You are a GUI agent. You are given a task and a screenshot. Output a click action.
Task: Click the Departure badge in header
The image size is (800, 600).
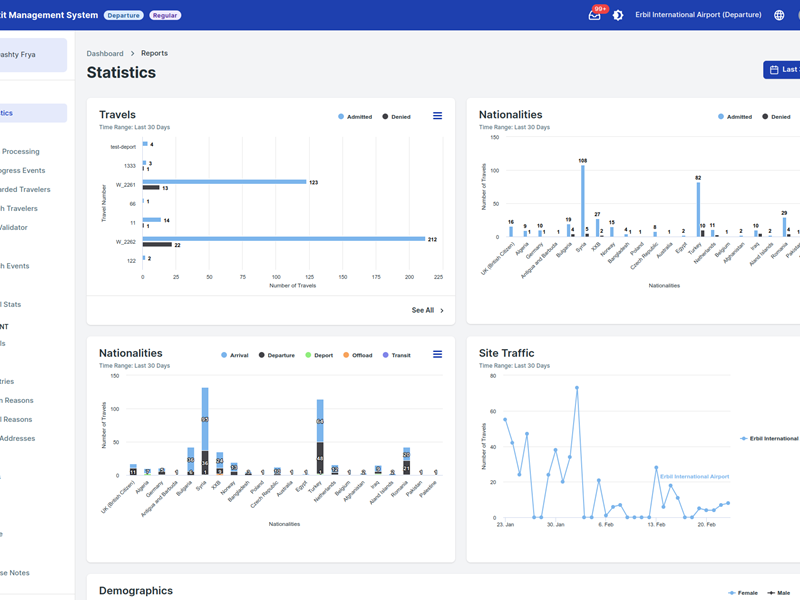coord(124,16)
